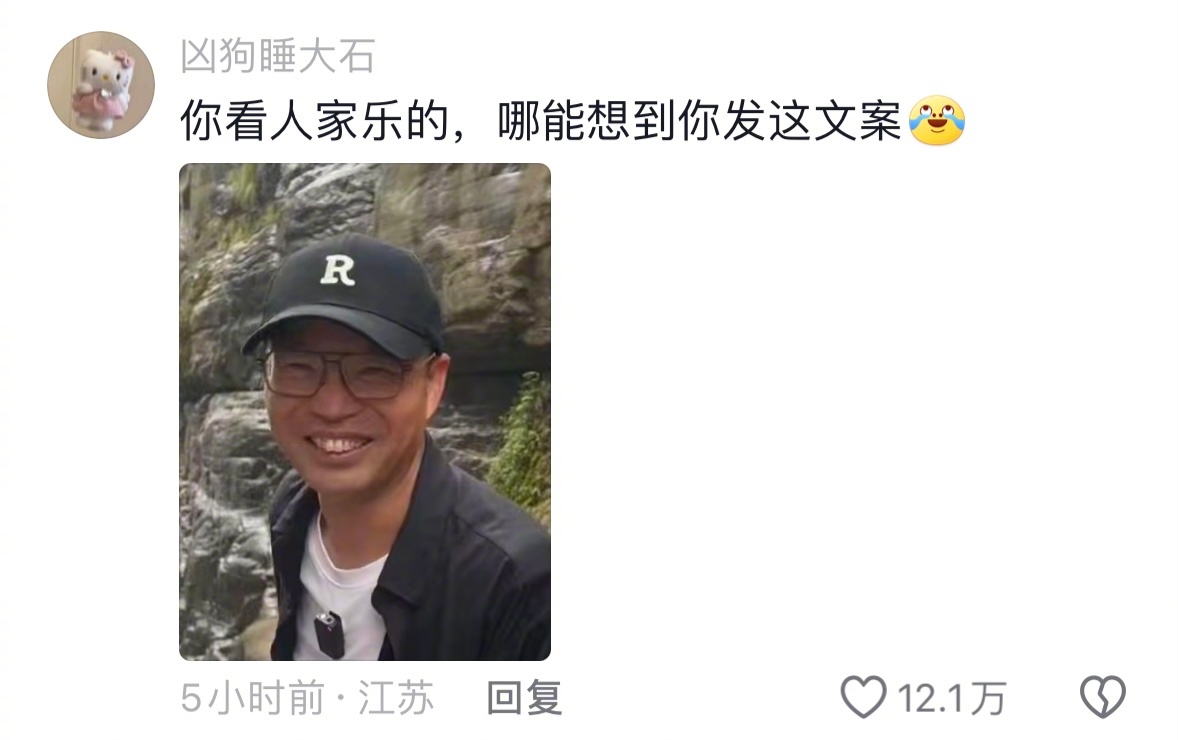Viewport: 1178px width, 740px height.
Task: Click the 回复 reply button
Action: [x=524, y=698]
